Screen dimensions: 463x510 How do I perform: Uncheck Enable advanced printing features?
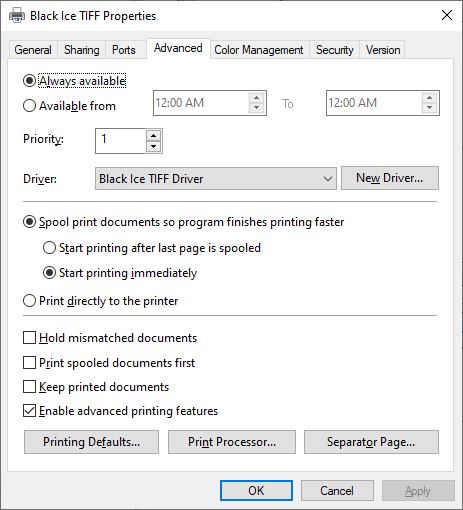[x=29, y=411]
